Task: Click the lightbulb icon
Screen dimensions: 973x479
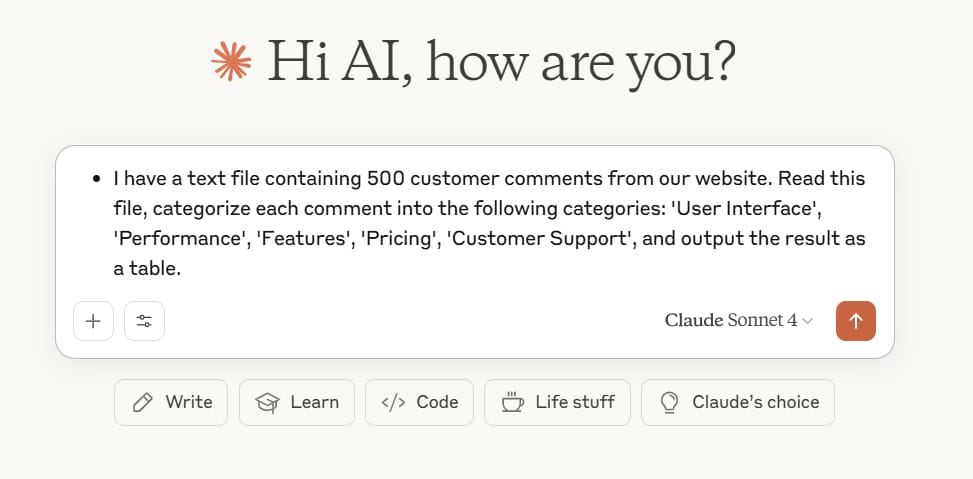Action: coord(669,402)
